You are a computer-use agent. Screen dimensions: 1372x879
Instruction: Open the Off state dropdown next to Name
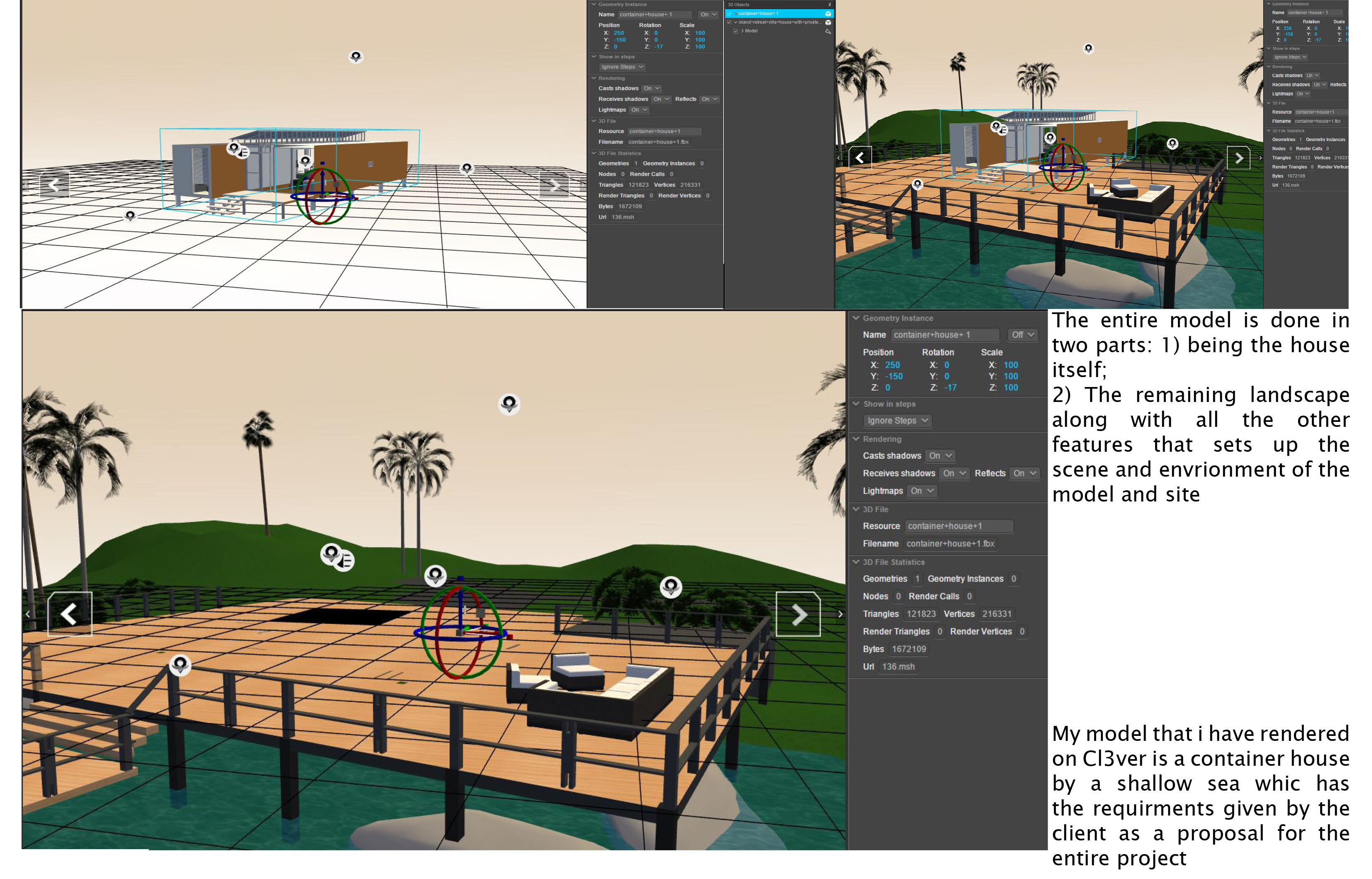click(1023, 335)
